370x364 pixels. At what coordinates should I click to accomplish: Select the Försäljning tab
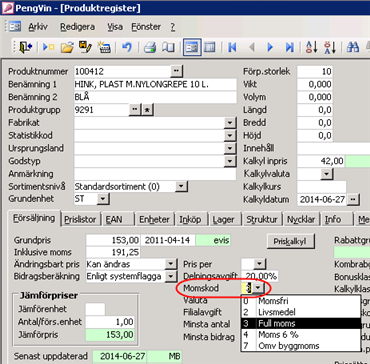tap(34, 218)
